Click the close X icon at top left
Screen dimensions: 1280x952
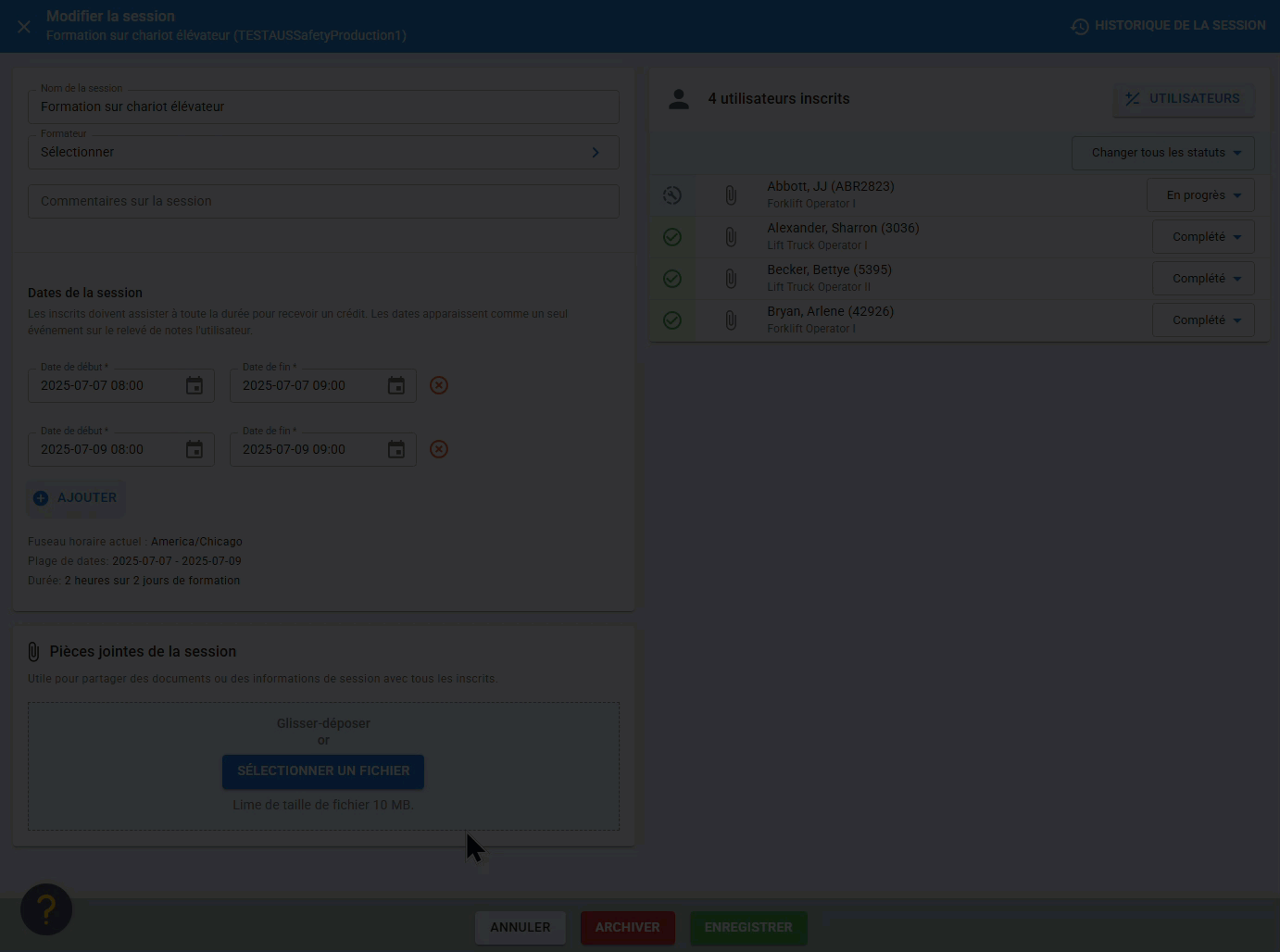click(x=24, y=27)
